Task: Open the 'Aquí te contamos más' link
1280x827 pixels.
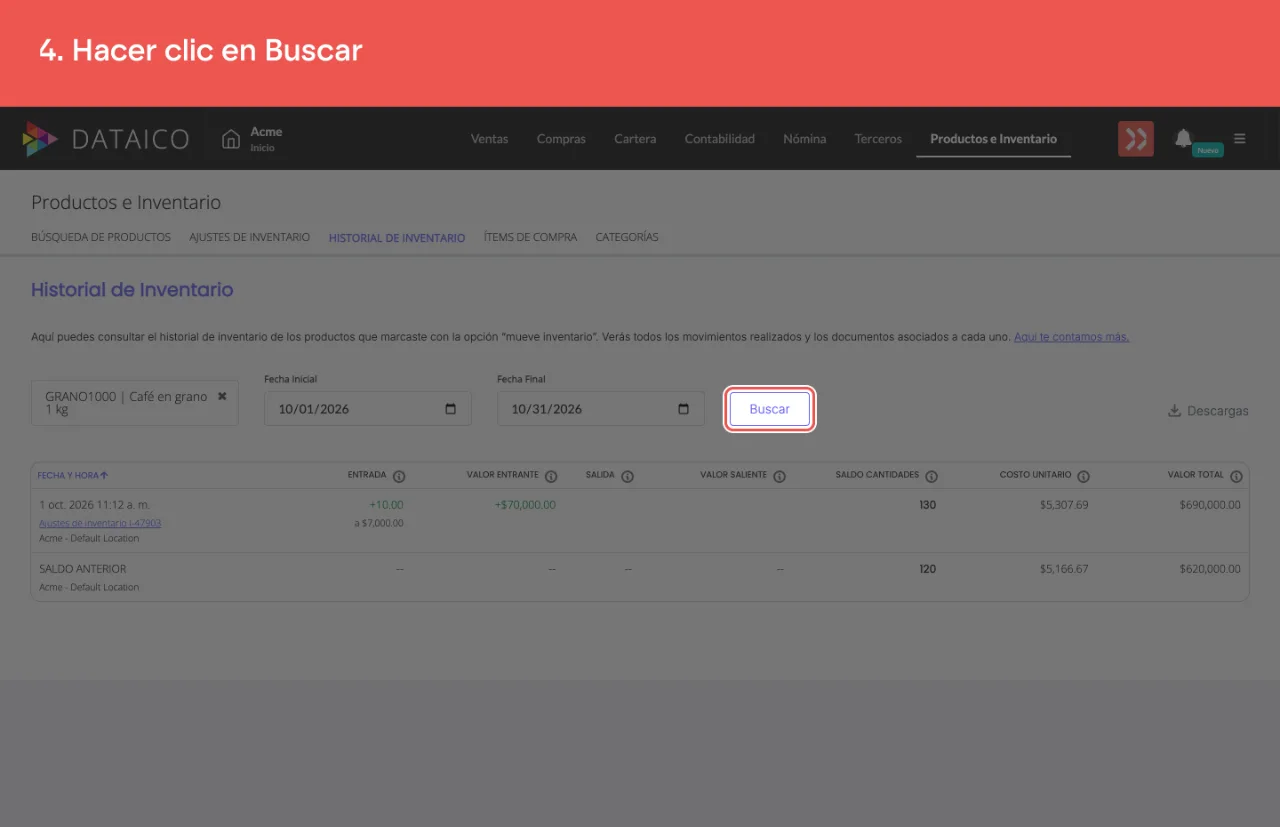Action: [1071, 337]
